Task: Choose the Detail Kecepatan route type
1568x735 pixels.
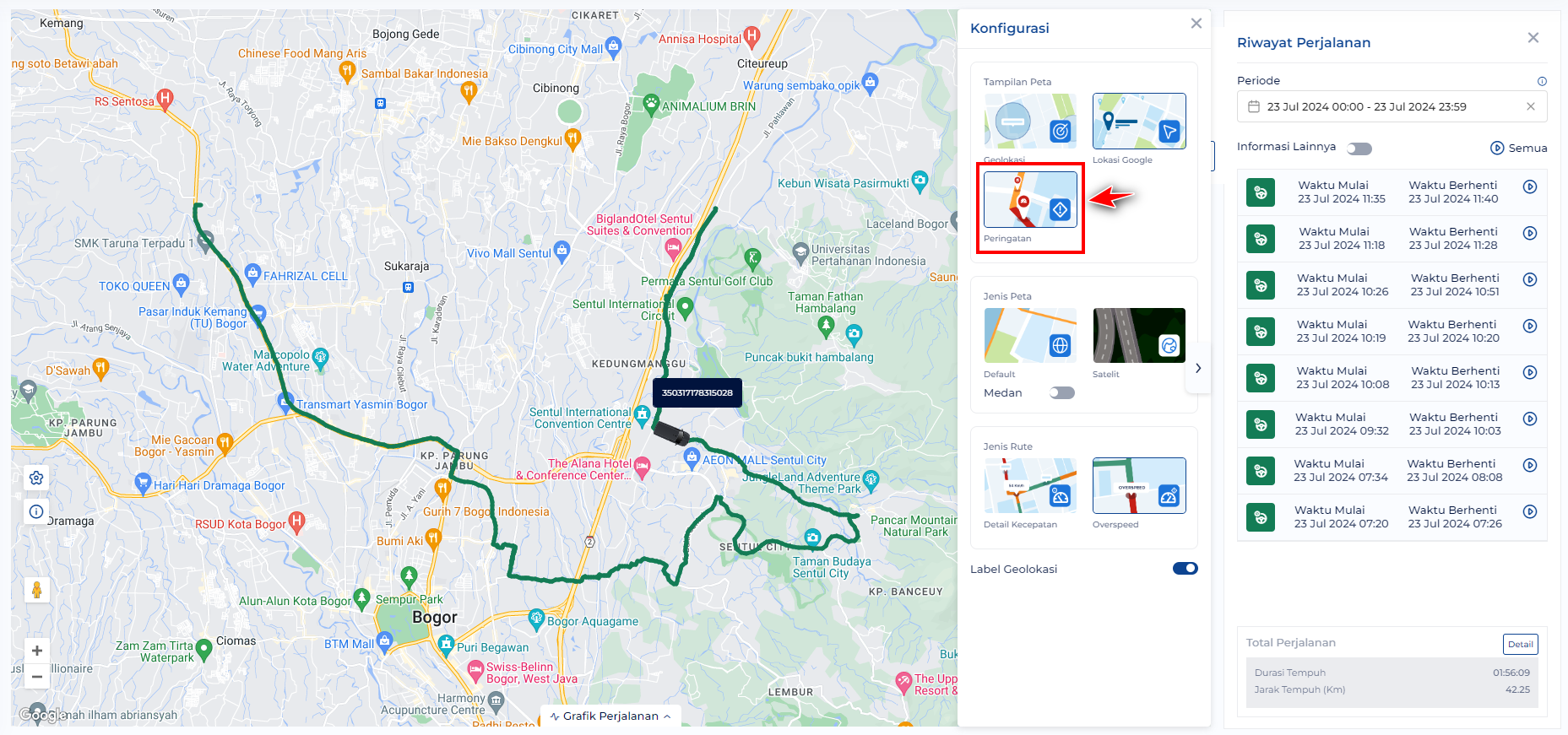Action: [1030, 485]
